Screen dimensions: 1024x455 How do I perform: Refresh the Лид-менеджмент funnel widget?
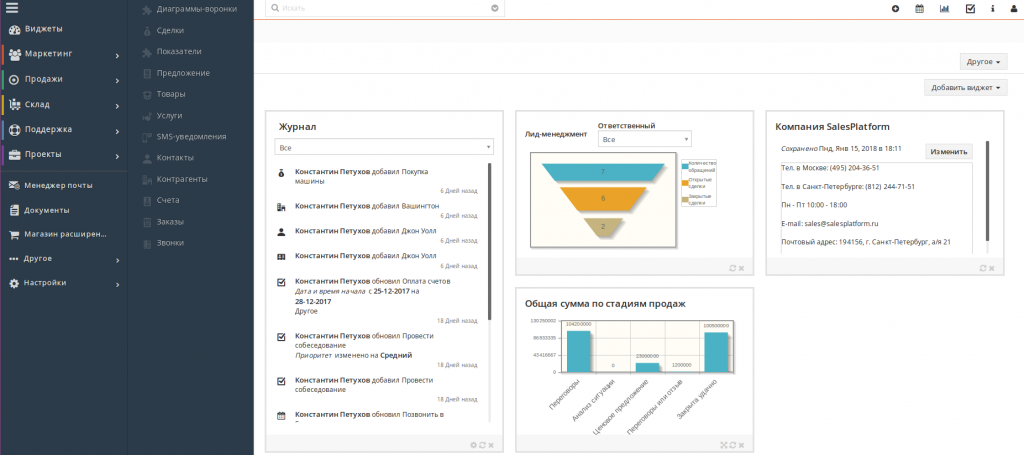(x=733, y=268)
